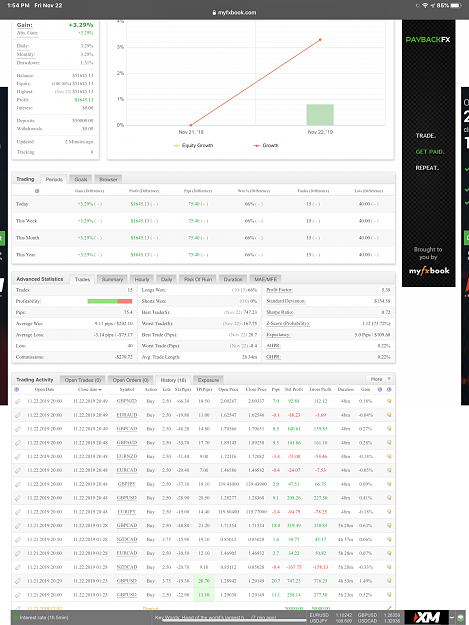Select the Hourly statistics tab
Image resolution: width=469 pixels, height=625 pixels.
(142, 279)
